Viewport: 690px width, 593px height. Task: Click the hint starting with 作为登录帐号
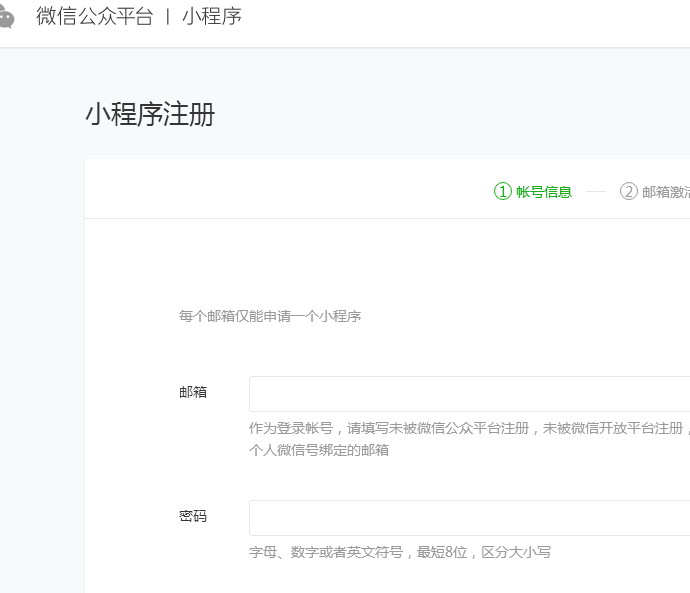point(469,428)
